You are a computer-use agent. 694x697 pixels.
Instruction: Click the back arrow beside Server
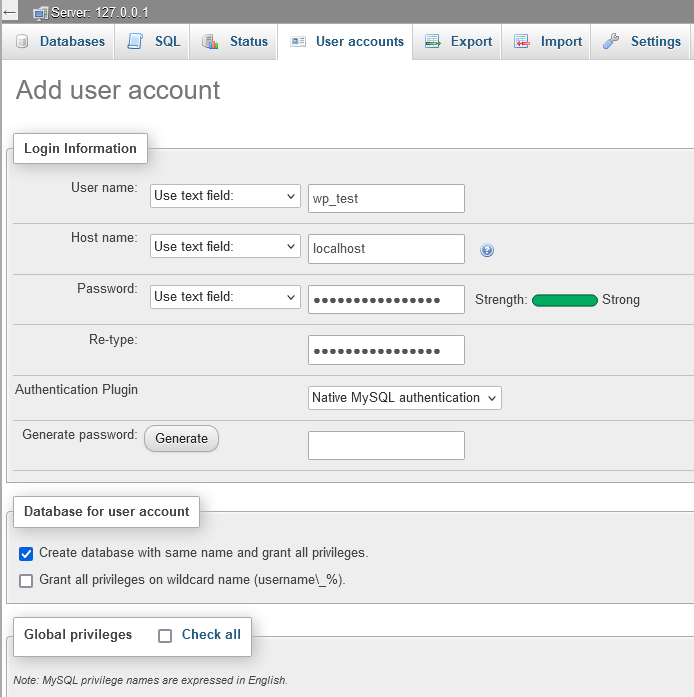pyautogui.click(x=10, y=12)
